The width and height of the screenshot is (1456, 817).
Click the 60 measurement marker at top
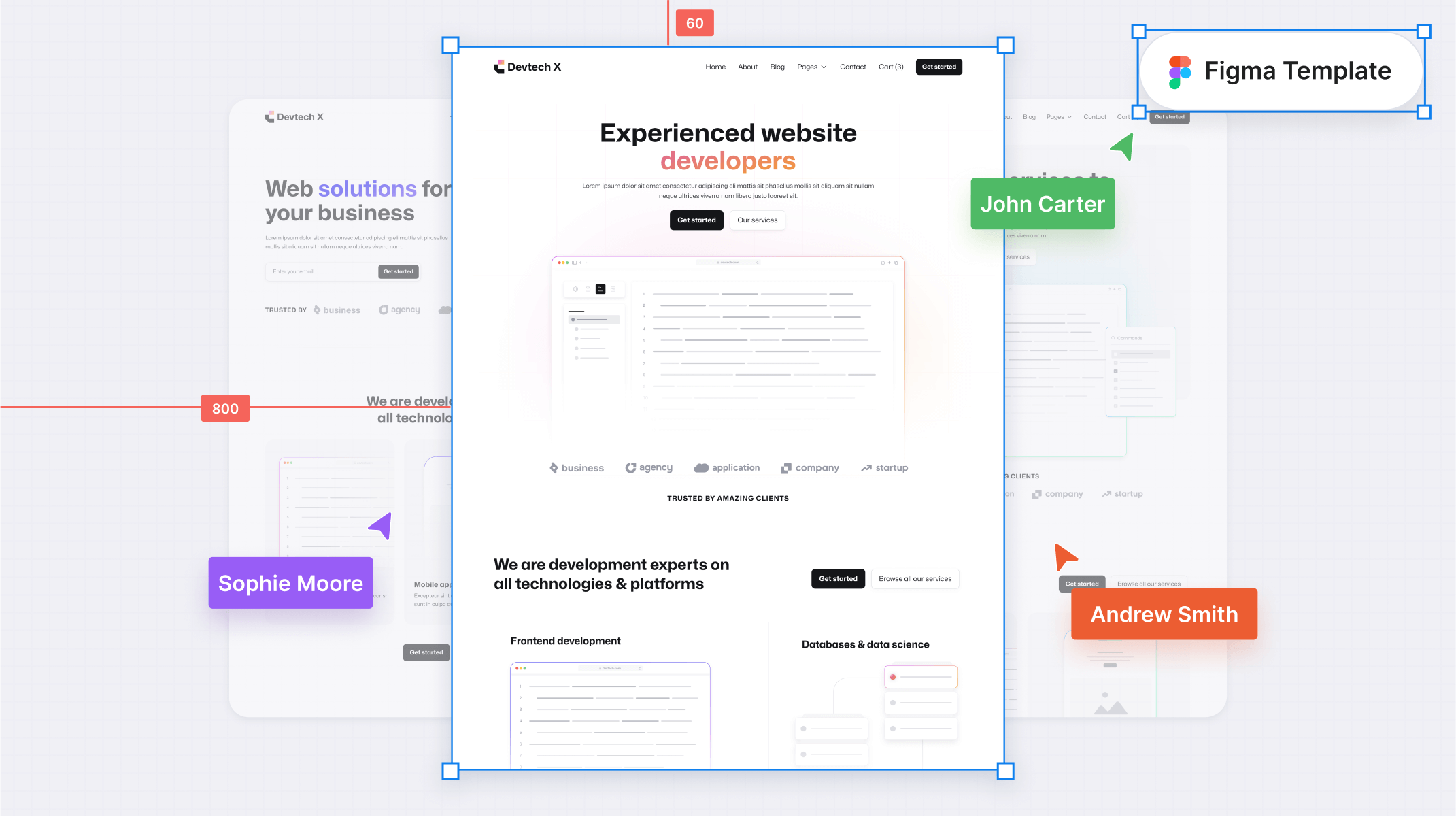pyautogui.click(x=694, y=22)
